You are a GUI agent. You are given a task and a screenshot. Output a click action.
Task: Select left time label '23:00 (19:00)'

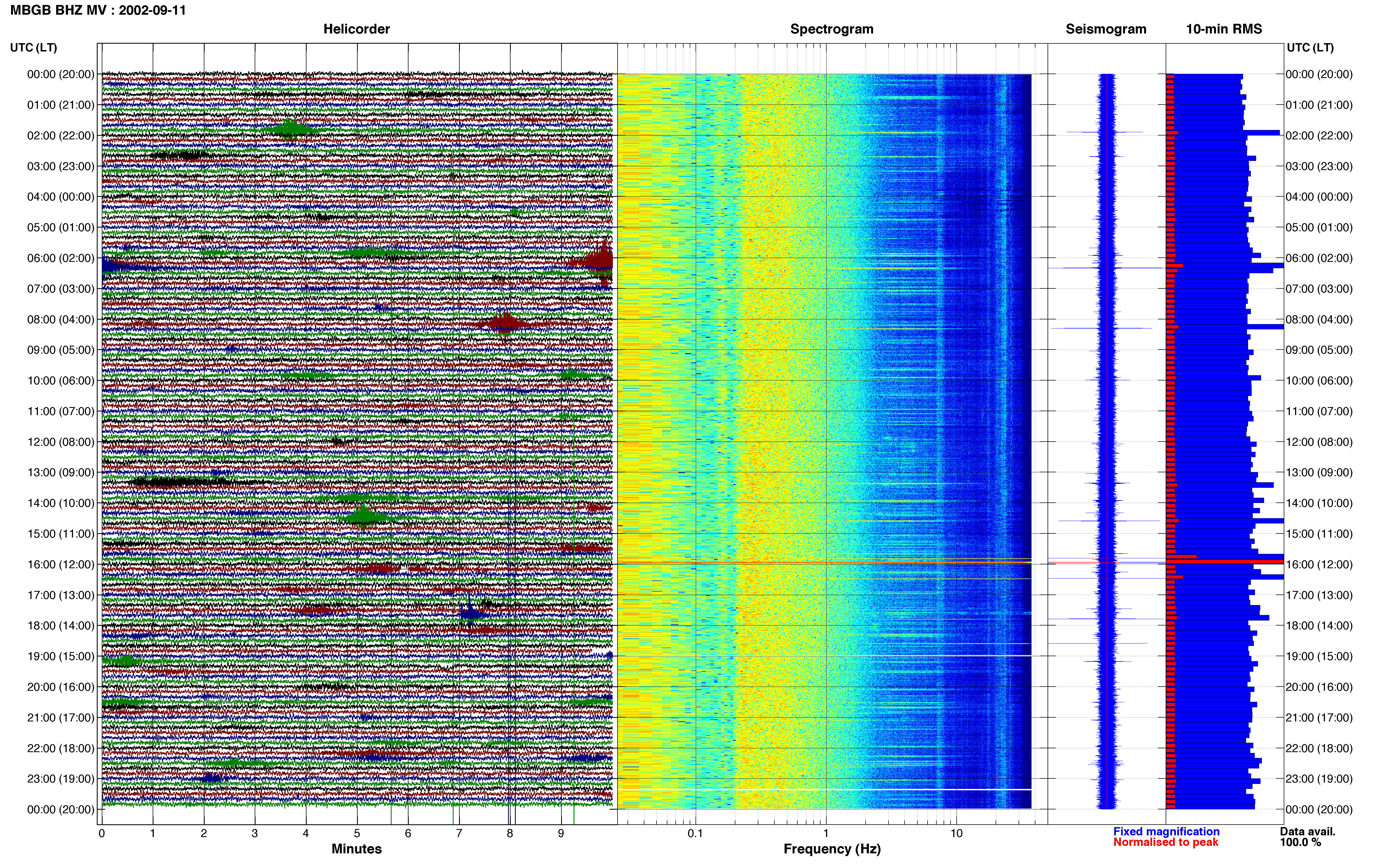[x=61, y=779]
